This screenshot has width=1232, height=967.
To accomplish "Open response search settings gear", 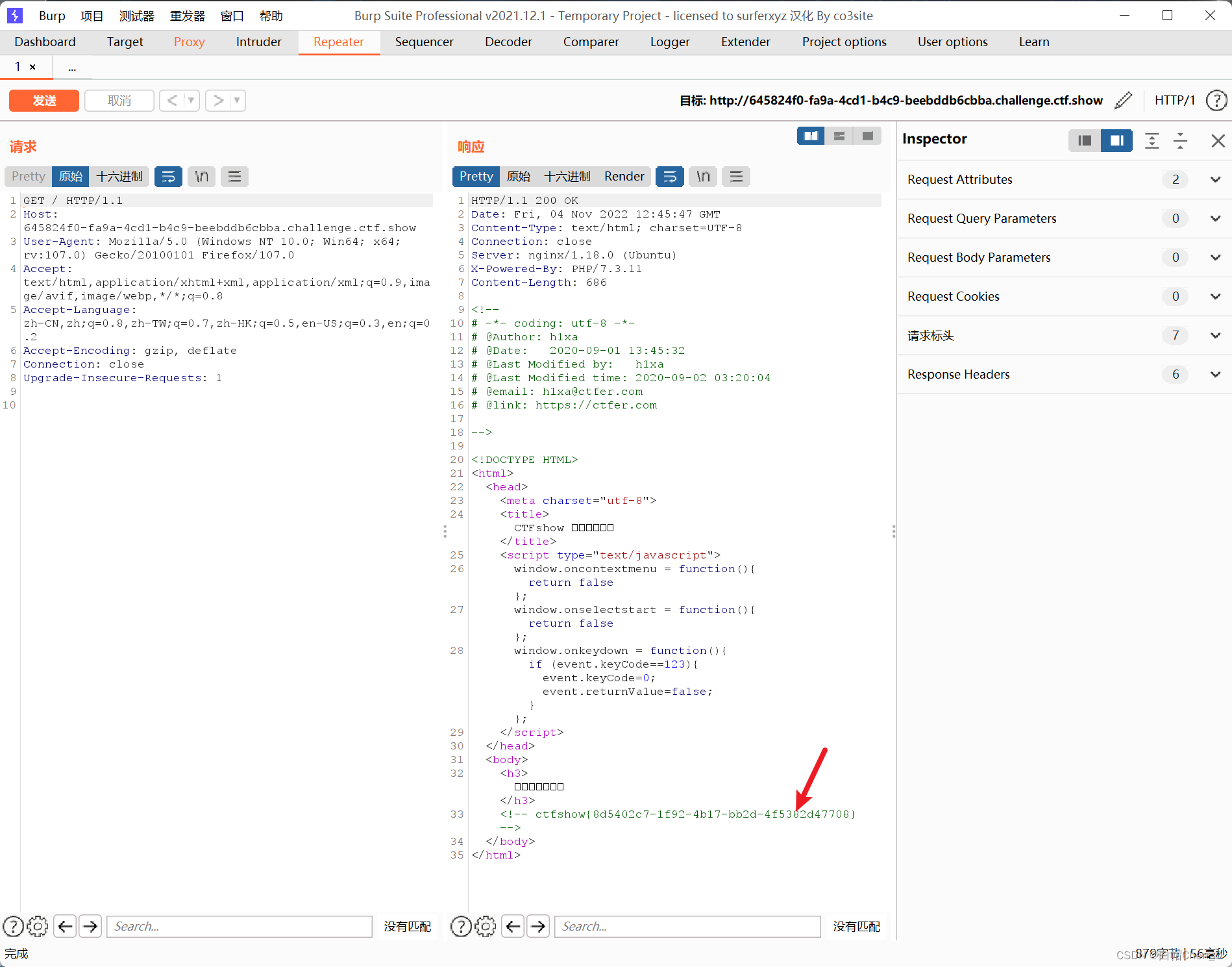I will pos(486,926).
